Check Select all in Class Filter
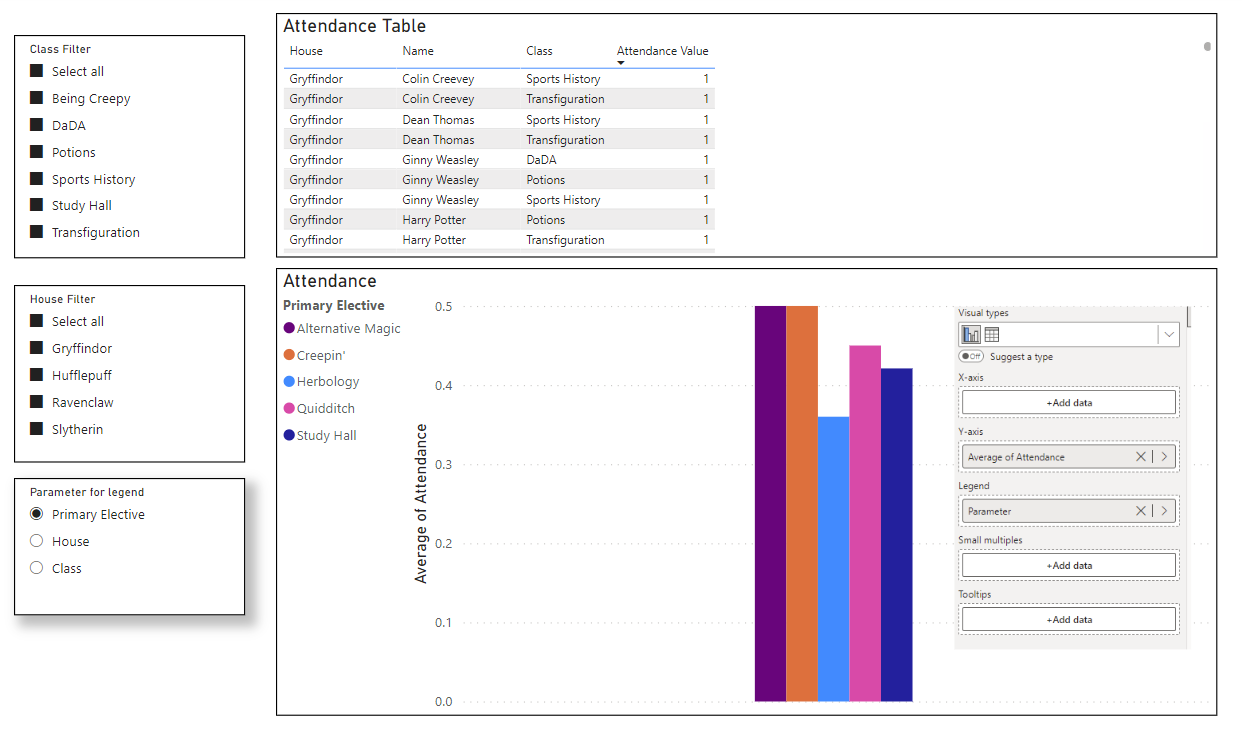The image size is (1242, 740). [37, 71]
